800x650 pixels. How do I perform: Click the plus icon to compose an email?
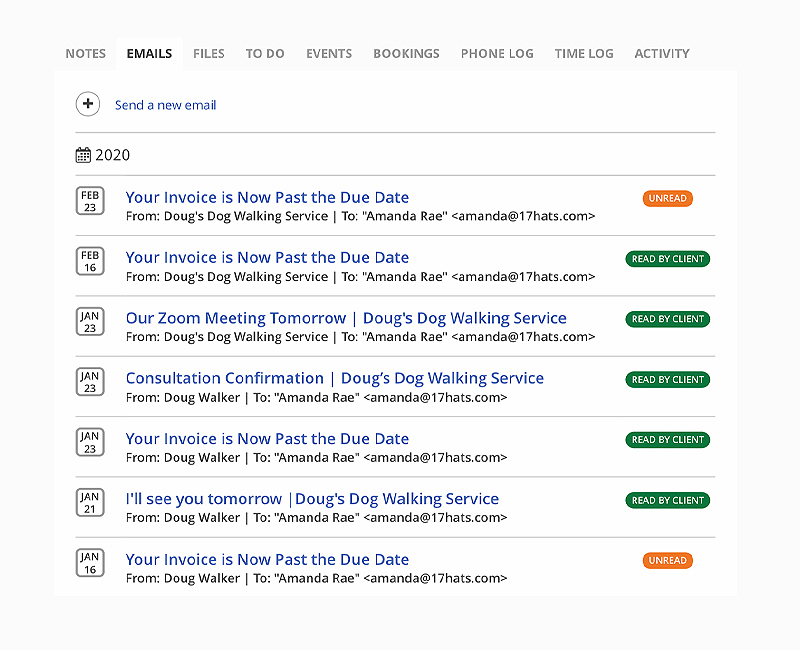coord(88,104)
